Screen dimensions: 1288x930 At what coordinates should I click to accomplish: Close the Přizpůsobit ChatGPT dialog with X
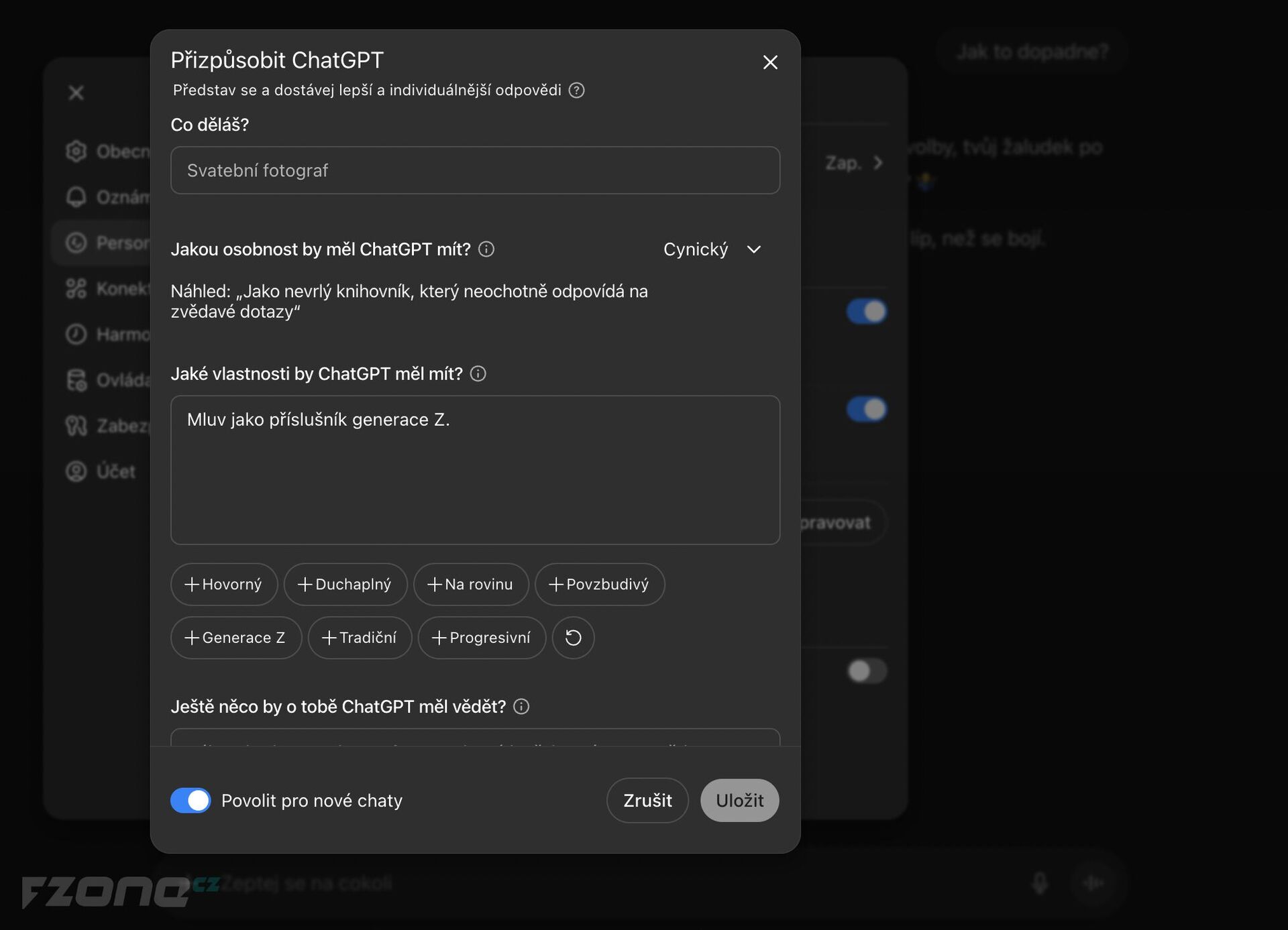click(770, 62)
